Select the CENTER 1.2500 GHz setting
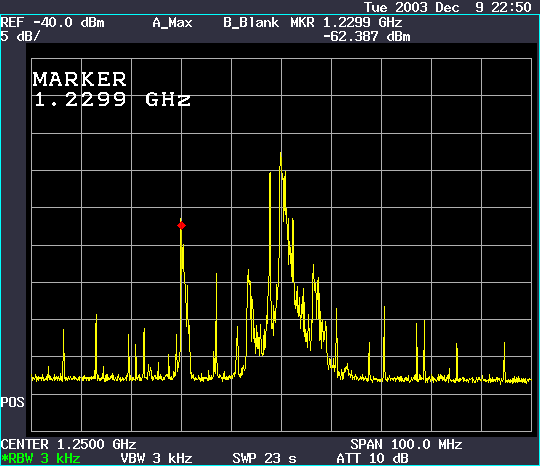The height and width of the screenshot is (466, 540). [x=69, y=444]
